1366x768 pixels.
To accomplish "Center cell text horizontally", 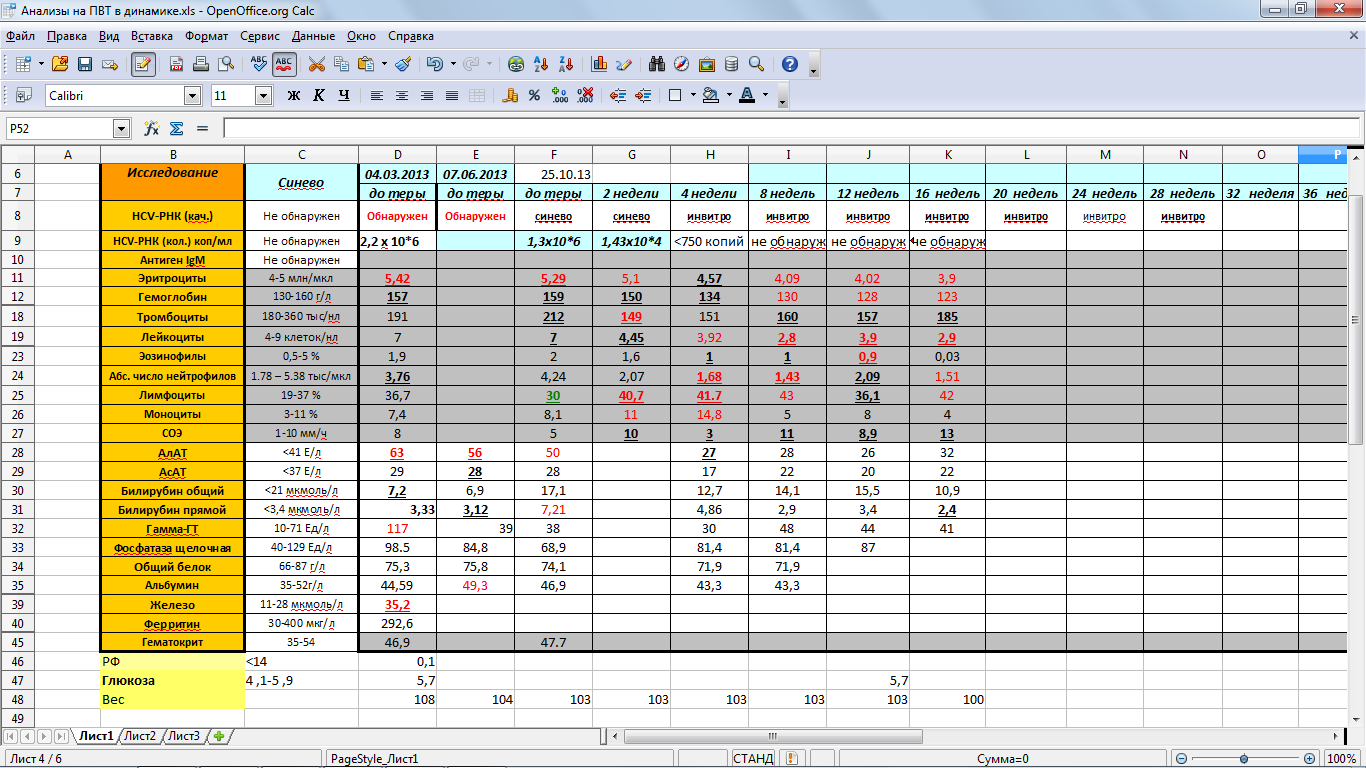I will point(402,96).
